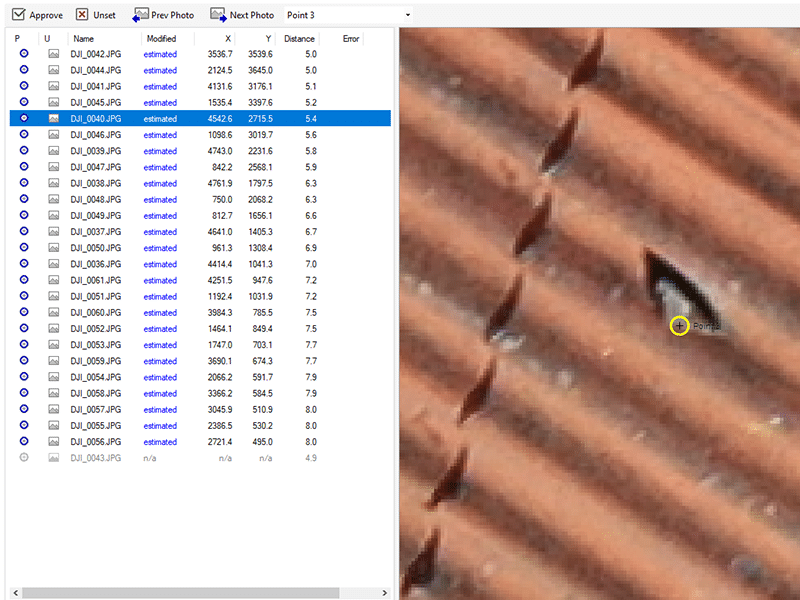800x600 pixels.
Task: Sort by the Distance column header
Action: coord(299,39)
